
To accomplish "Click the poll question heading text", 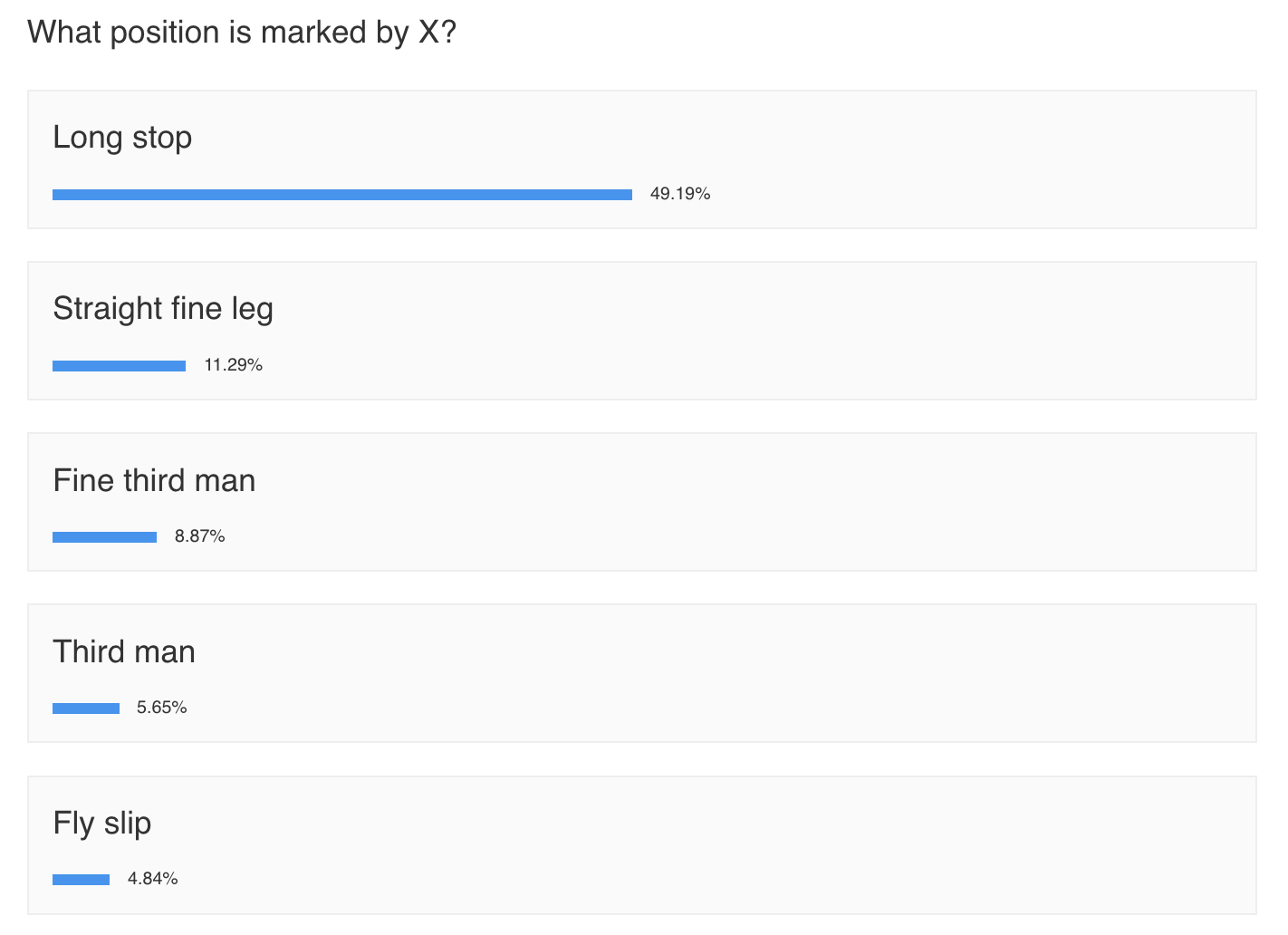I will point(242,33).
